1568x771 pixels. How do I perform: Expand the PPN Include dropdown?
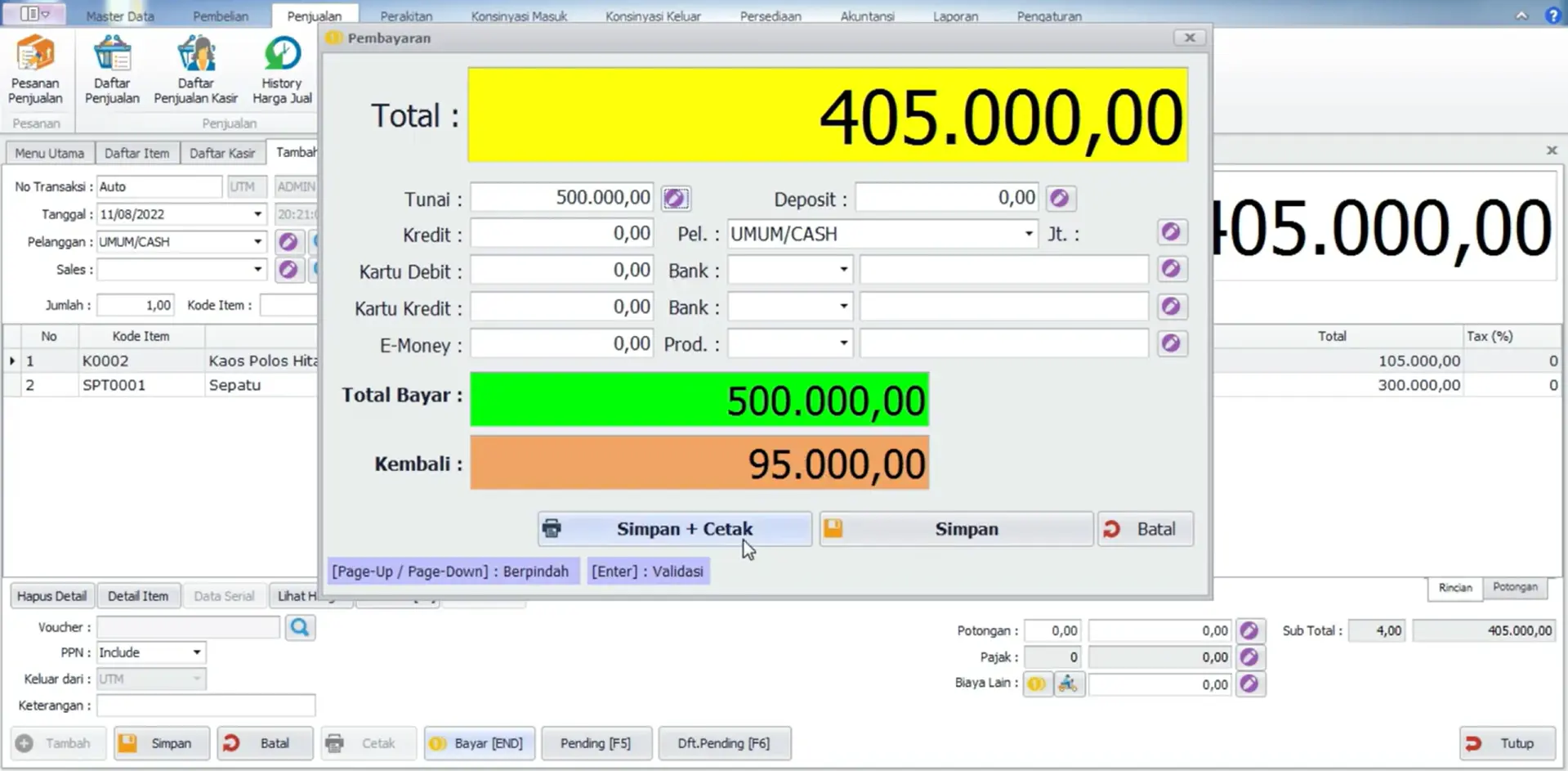coord(197,652)
